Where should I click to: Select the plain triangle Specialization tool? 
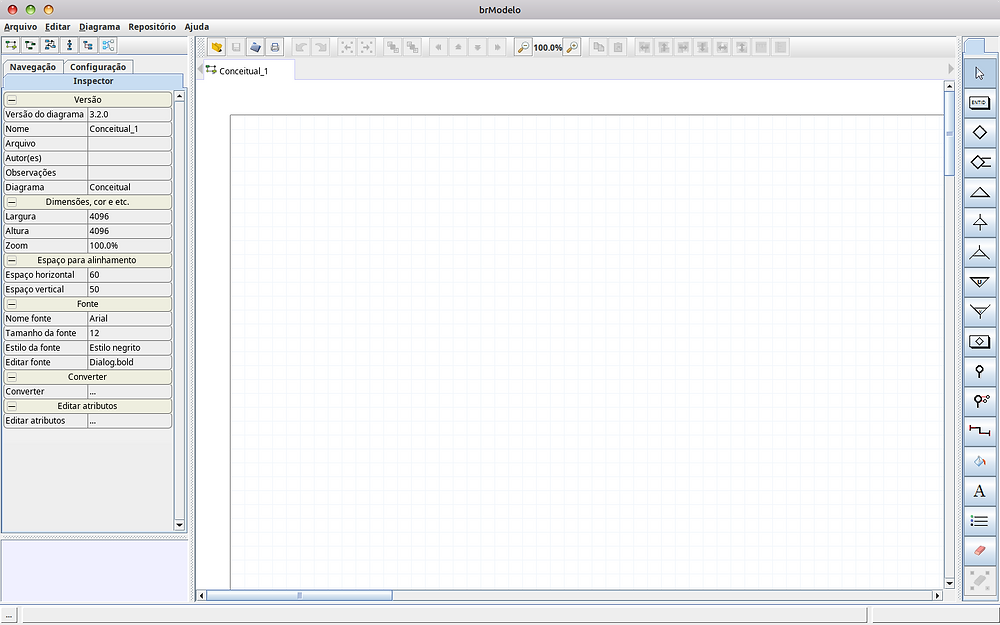(979, 192)
